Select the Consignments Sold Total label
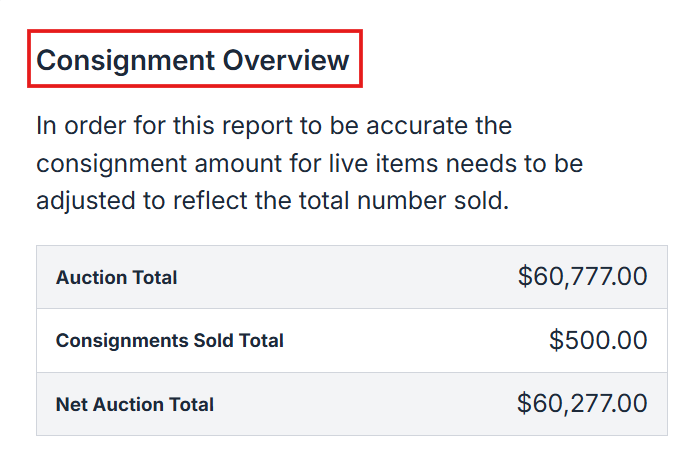Screen dimensions: 680x452 coord(169,341)
